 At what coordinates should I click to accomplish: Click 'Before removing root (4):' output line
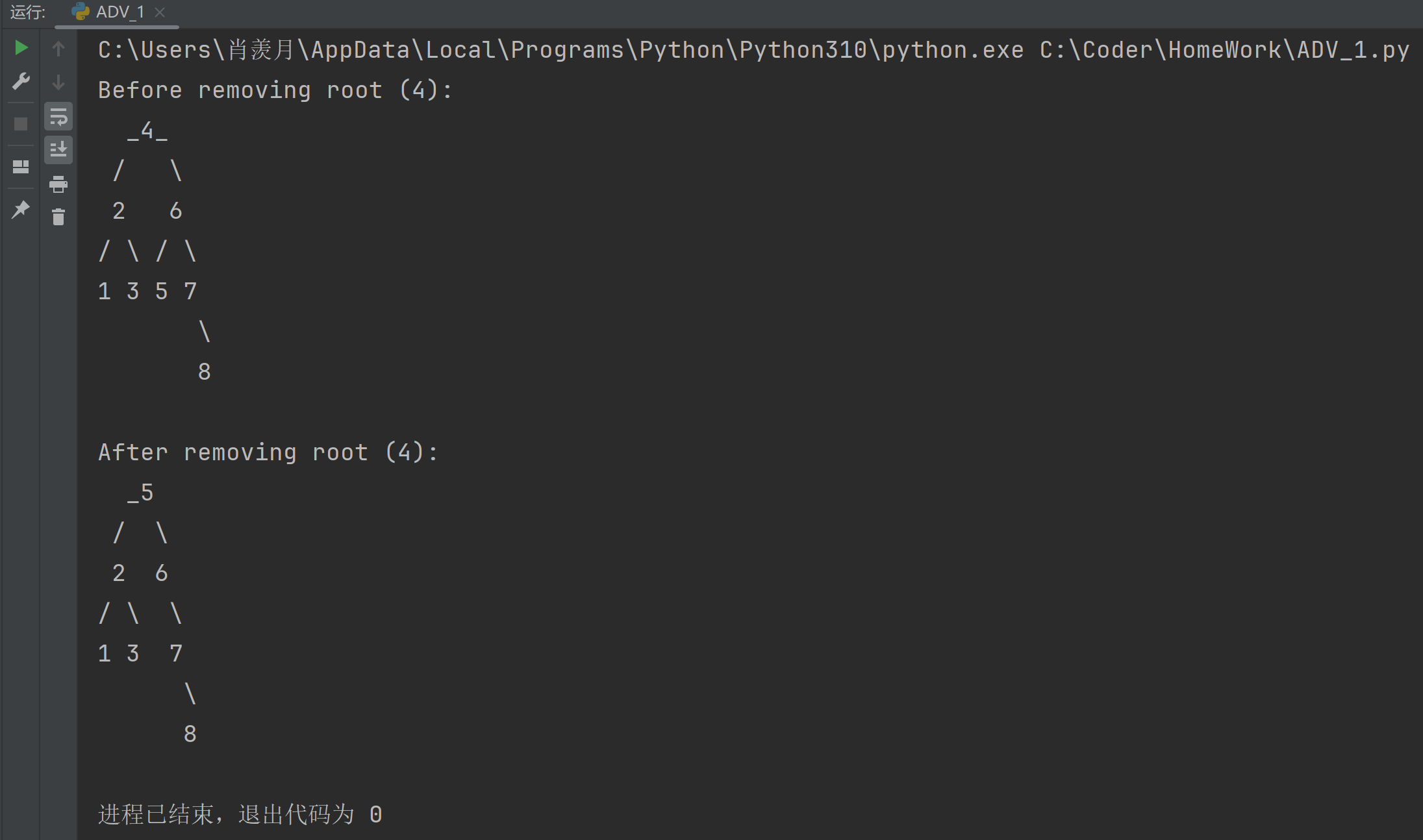(275, 90)
